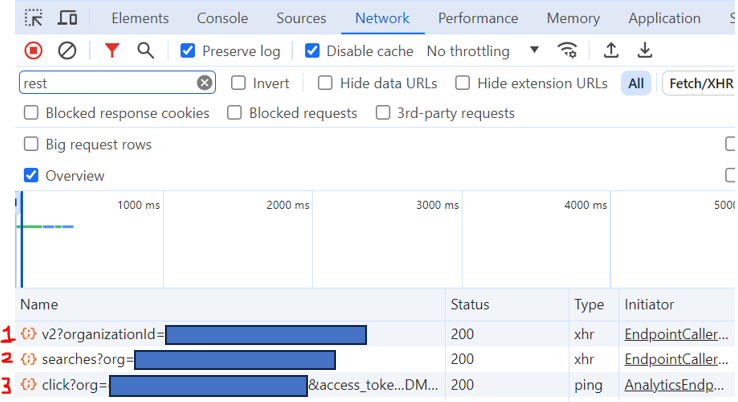Enable the Invert filter checkbox

pos(238,83)
